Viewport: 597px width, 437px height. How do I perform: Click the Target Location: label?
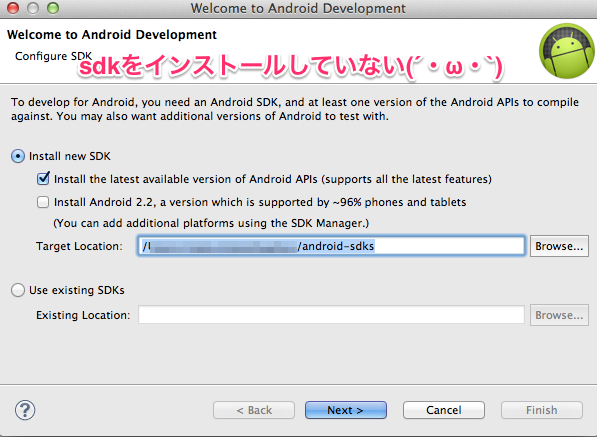79,246
